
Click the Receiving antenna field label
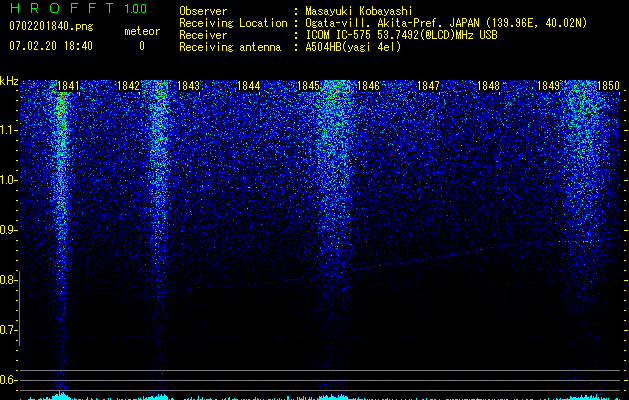[230, 47]
